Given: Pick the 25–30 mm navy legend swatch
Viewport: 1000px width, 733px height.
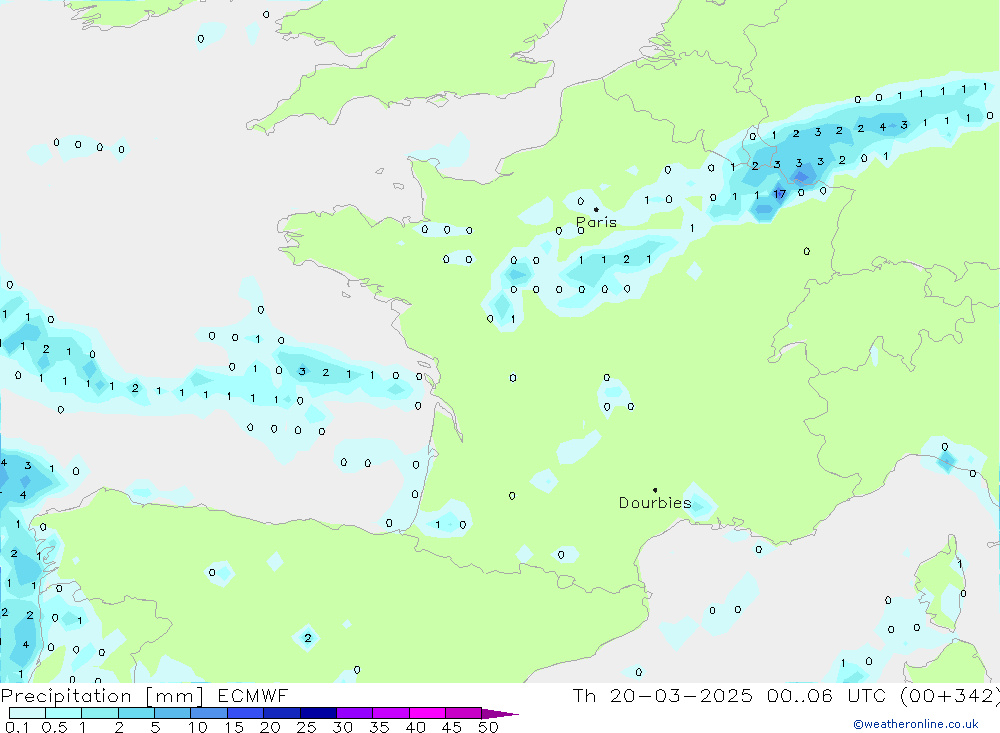Looking at the screenshot, I should [x=318, y=713].
